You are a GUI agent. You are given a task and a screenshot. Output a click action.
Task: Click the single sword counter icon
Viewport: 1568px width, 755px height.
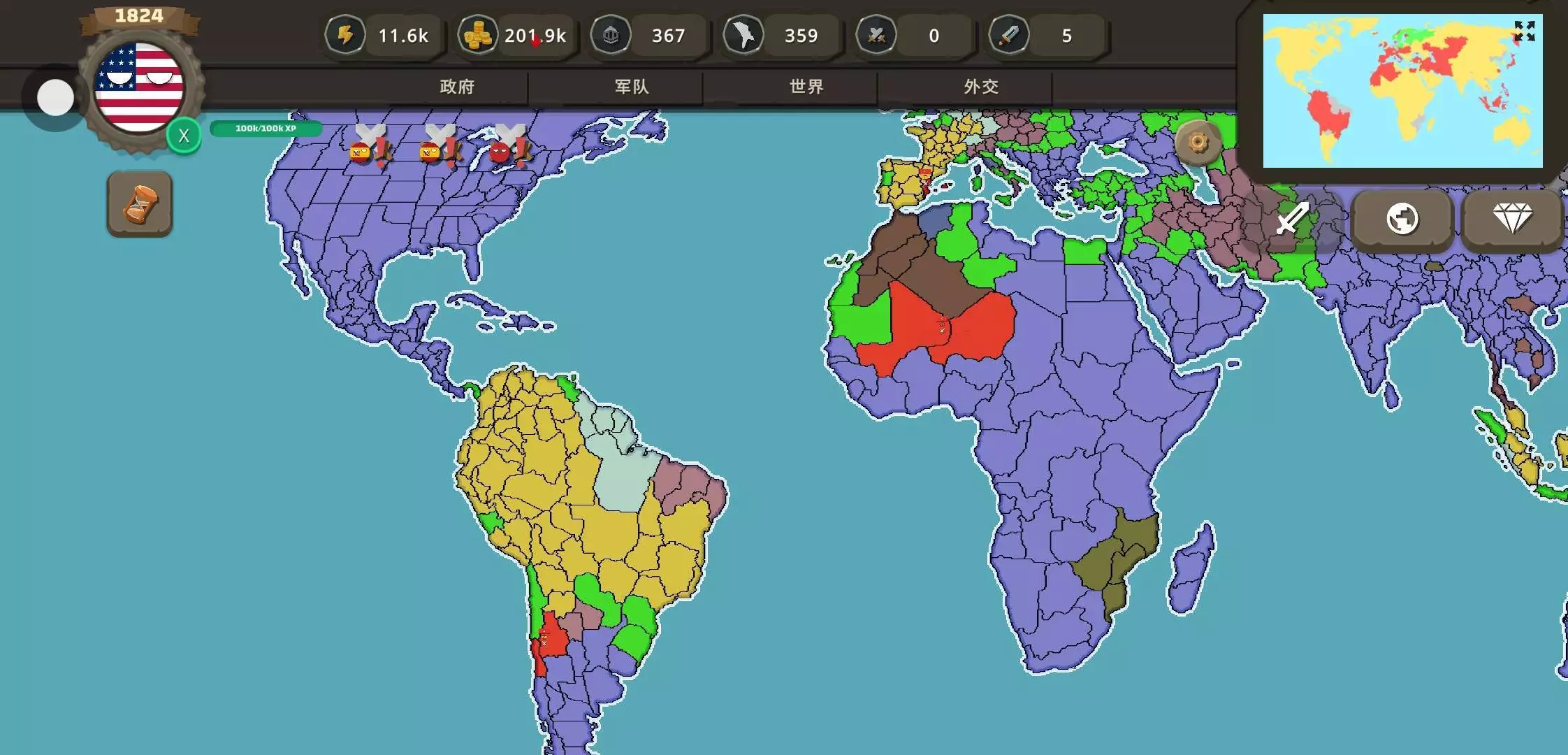pyautogui.click(x=1009, y=35)
